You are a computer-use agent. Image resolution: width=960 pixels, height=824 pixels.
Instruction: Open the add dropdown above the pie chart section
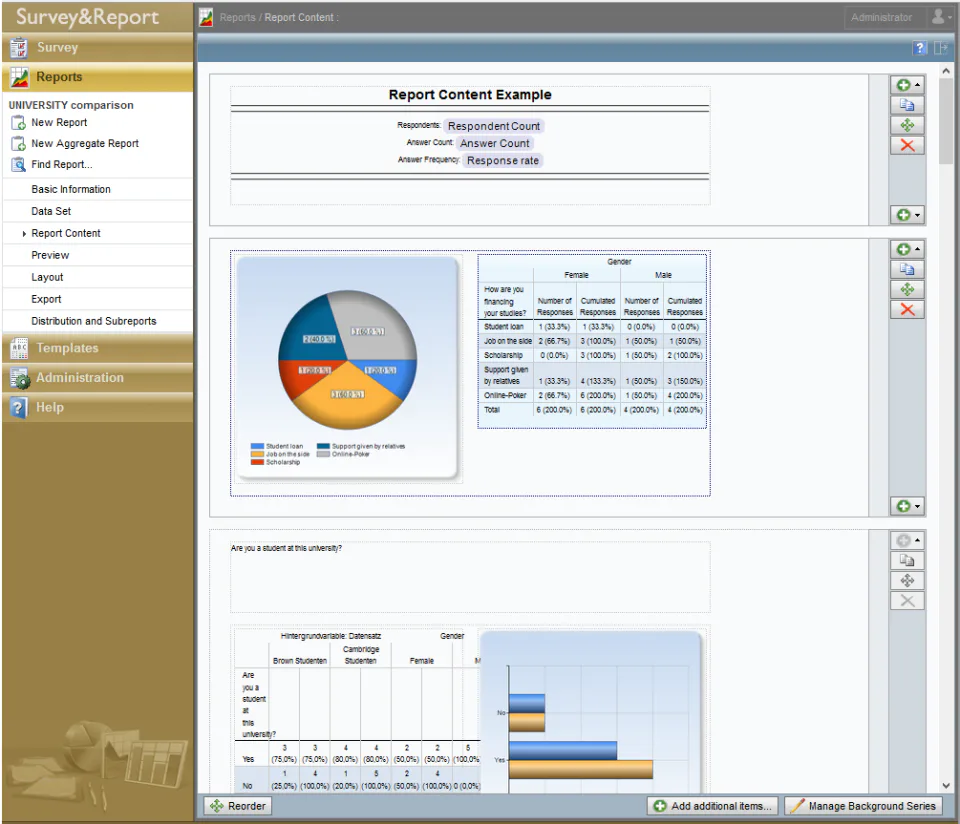(x=907, y=249)
